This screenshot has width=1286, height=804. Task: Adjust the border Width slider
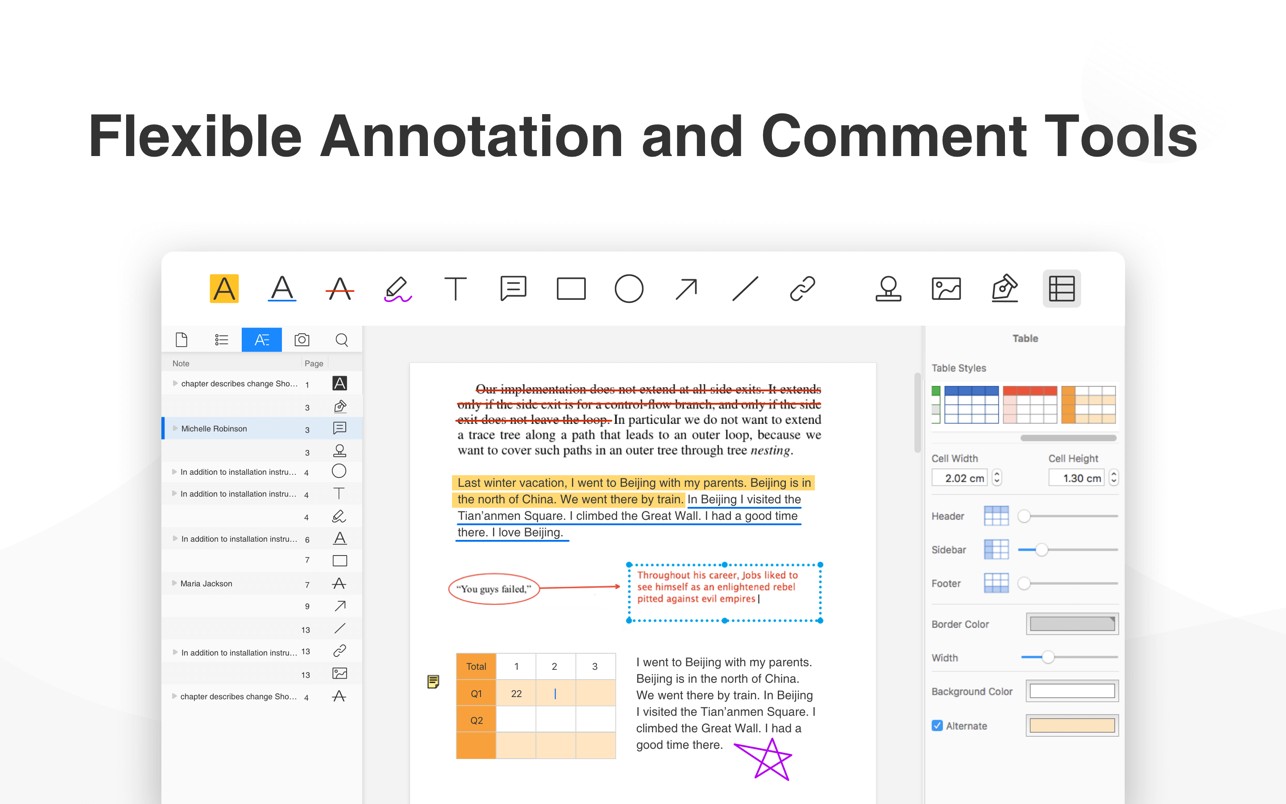pyautogui.click(x=1048, y=657)
